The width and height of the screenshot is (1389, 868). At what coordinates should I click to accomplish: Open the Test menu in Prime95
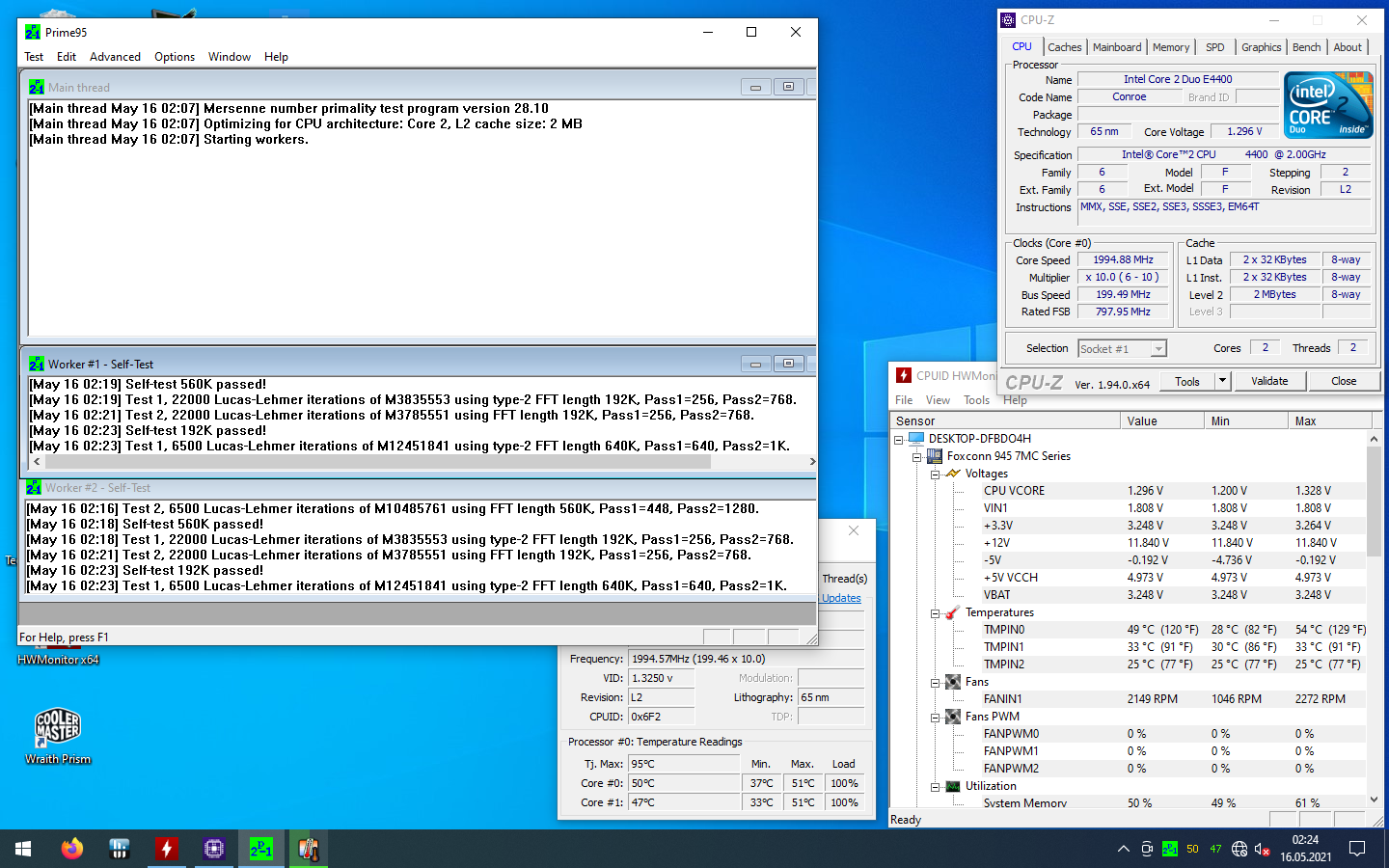(34, 56)
